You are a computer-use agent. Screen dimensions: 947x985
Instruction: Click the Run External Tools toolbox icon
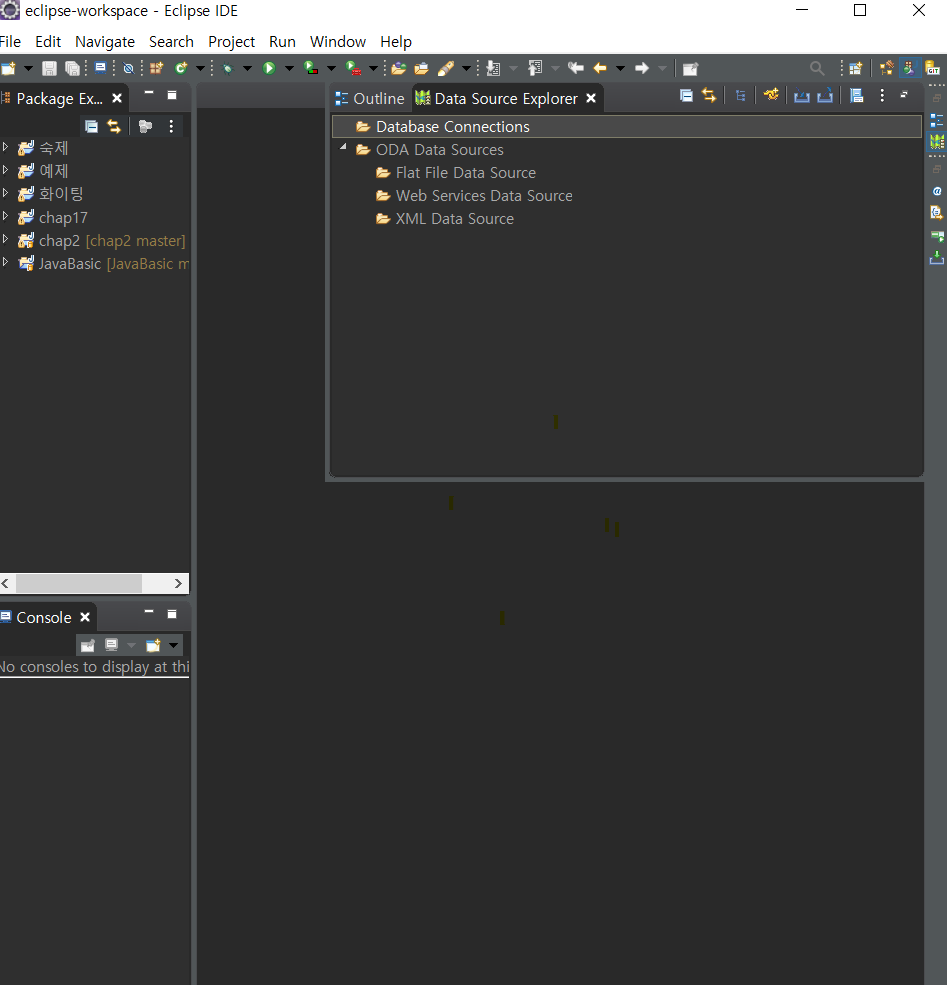354,68
